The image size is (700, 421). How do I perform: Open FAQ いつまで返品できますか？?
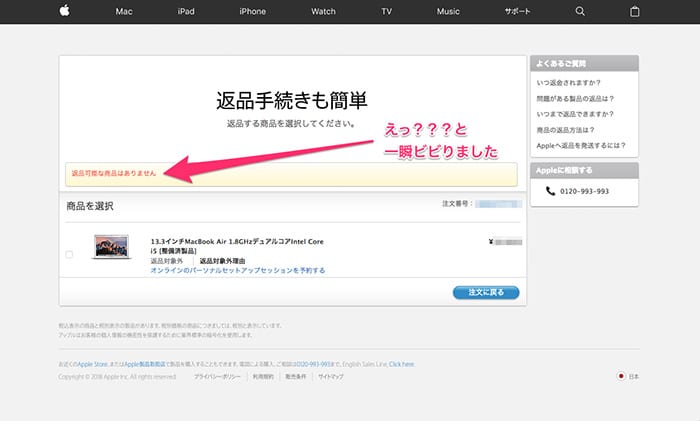click(575, 114)
